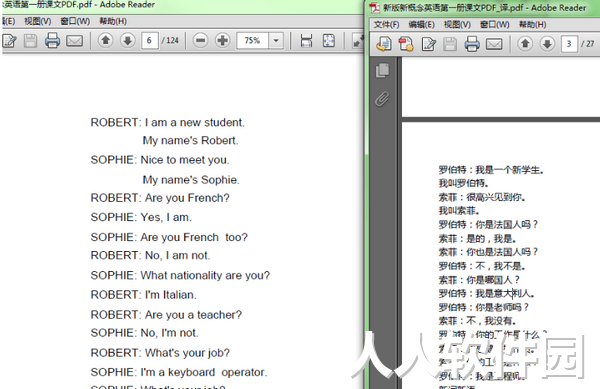This screenshot has width=600, height=389.
Task: Print the document in right window
Action: coord(472,44)
